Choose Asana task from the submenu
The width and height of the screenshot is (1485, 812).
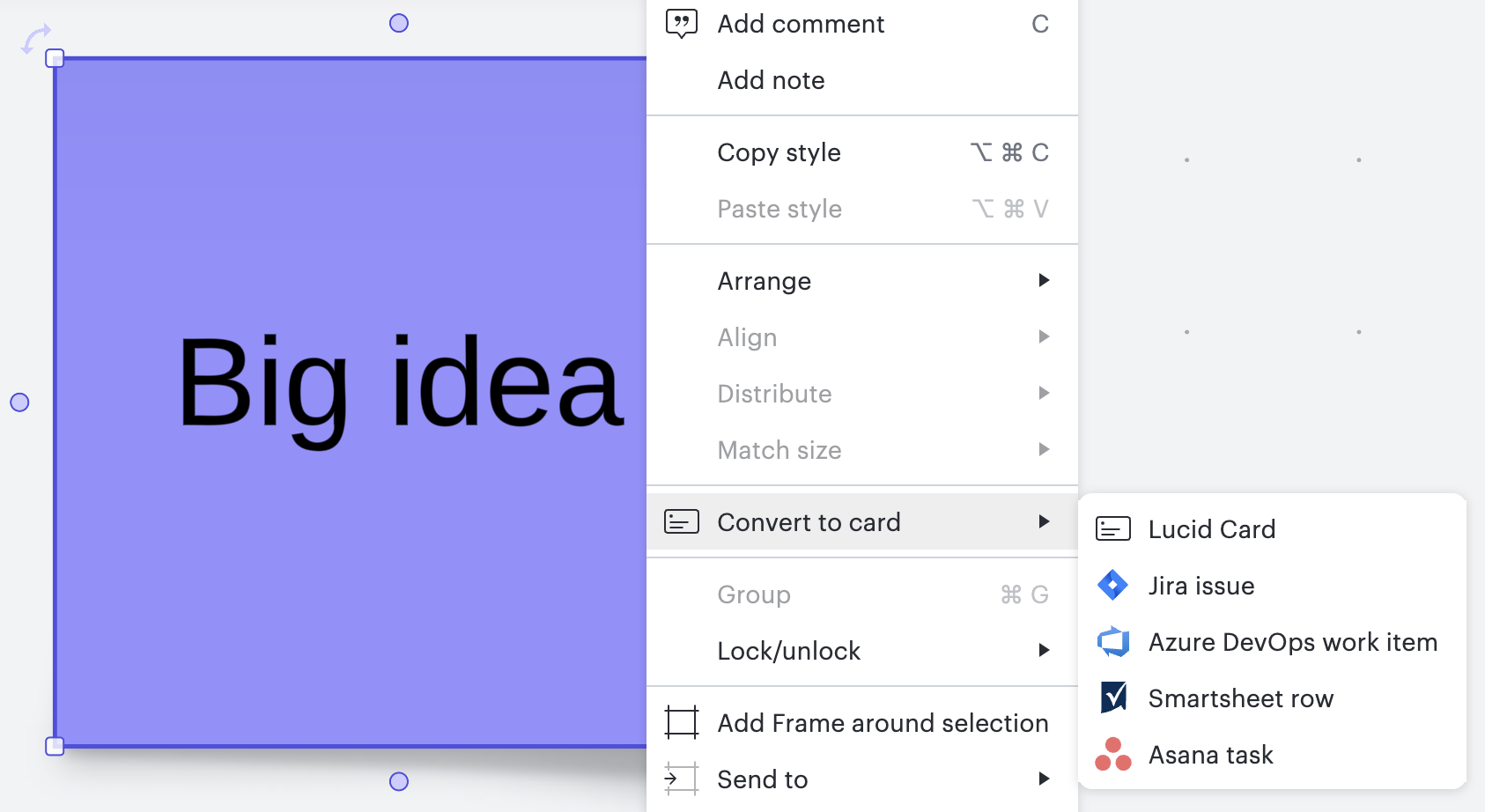pyautogui.click(x=1210, y=754)
